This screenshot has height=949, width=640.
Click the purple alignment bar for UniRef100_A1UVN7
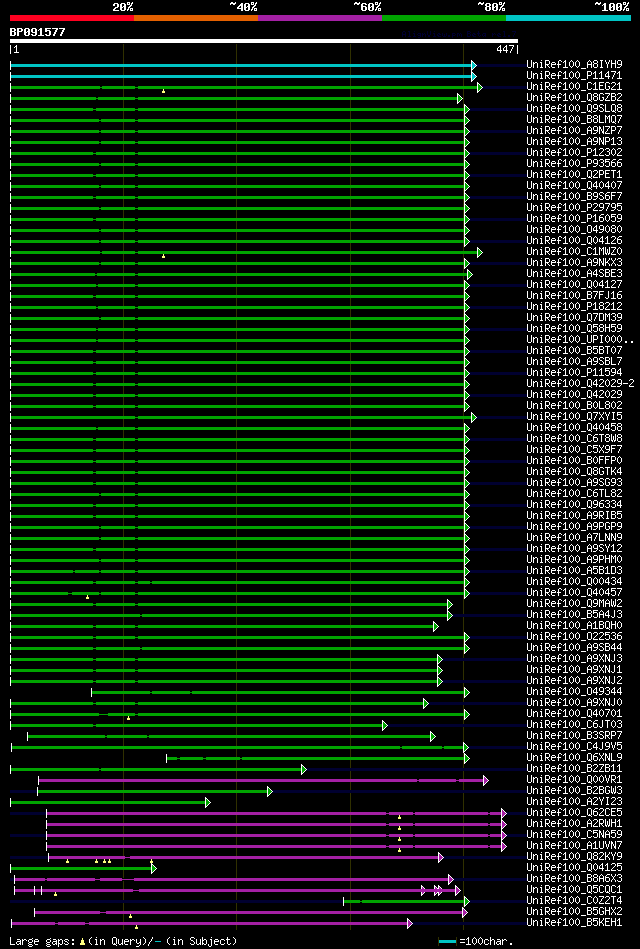coord(276,846)
